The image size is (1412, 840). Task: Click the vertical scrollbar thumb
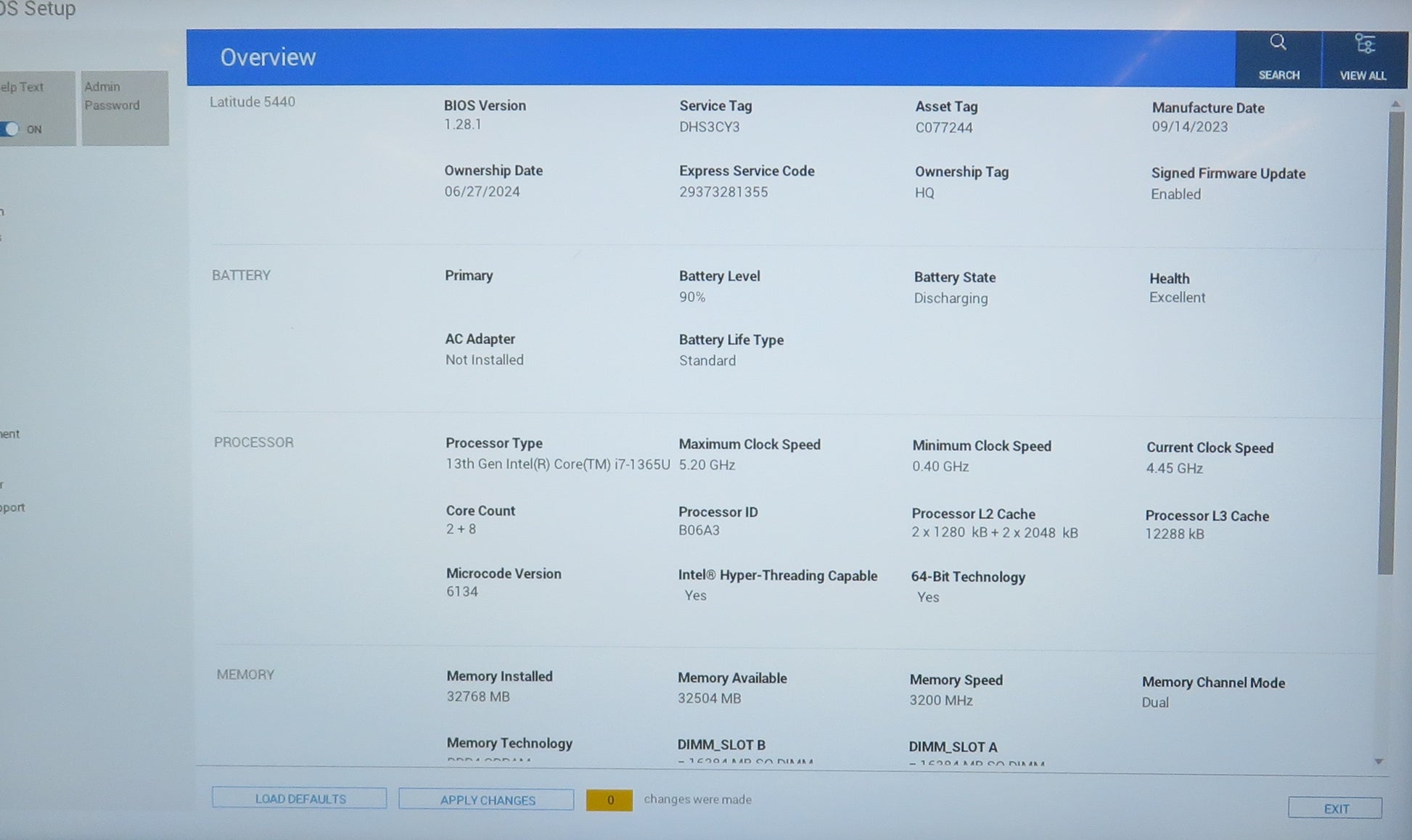tap(1390, 341)
